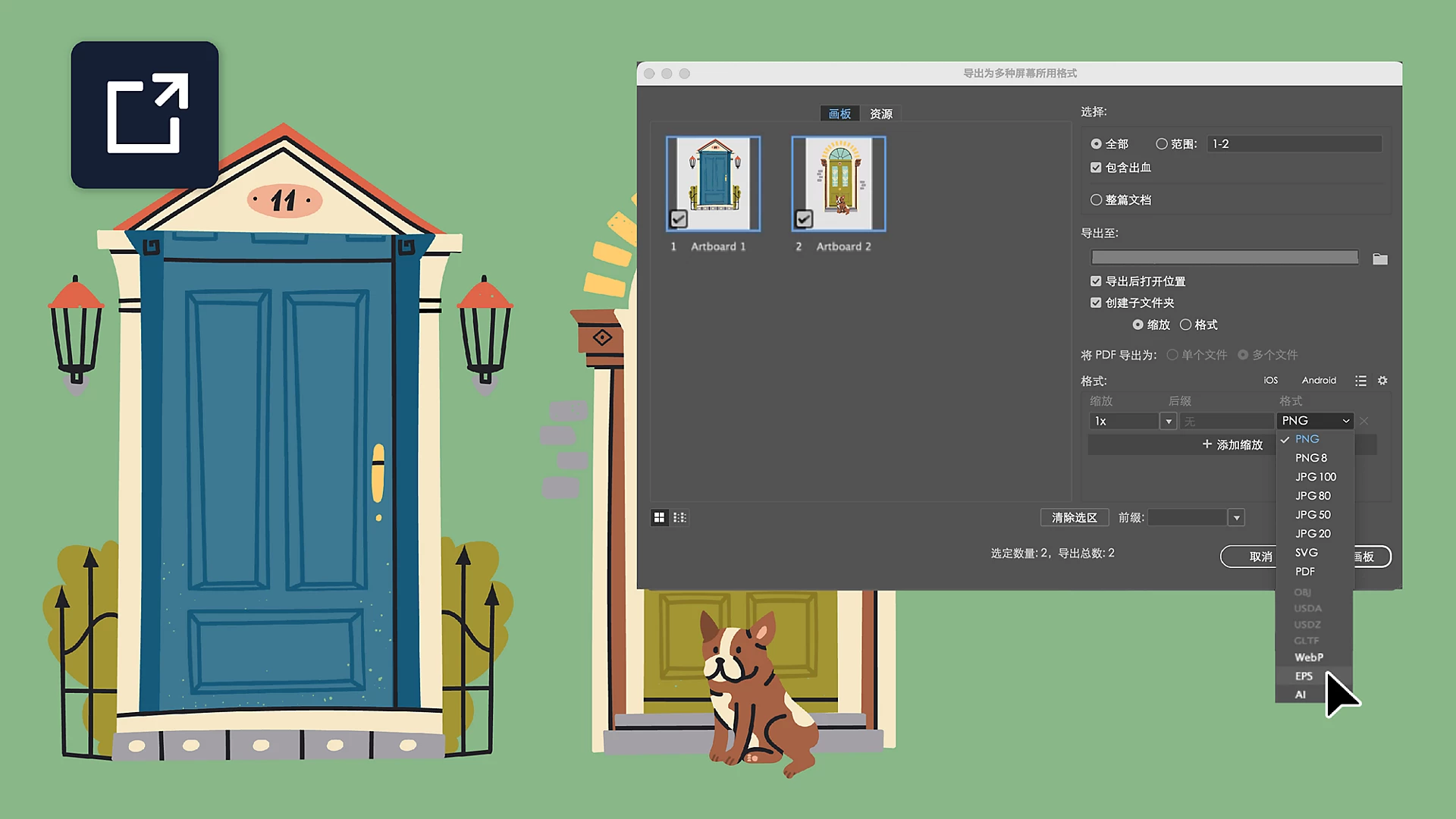Add Android scale presets

coord(1319,381)
